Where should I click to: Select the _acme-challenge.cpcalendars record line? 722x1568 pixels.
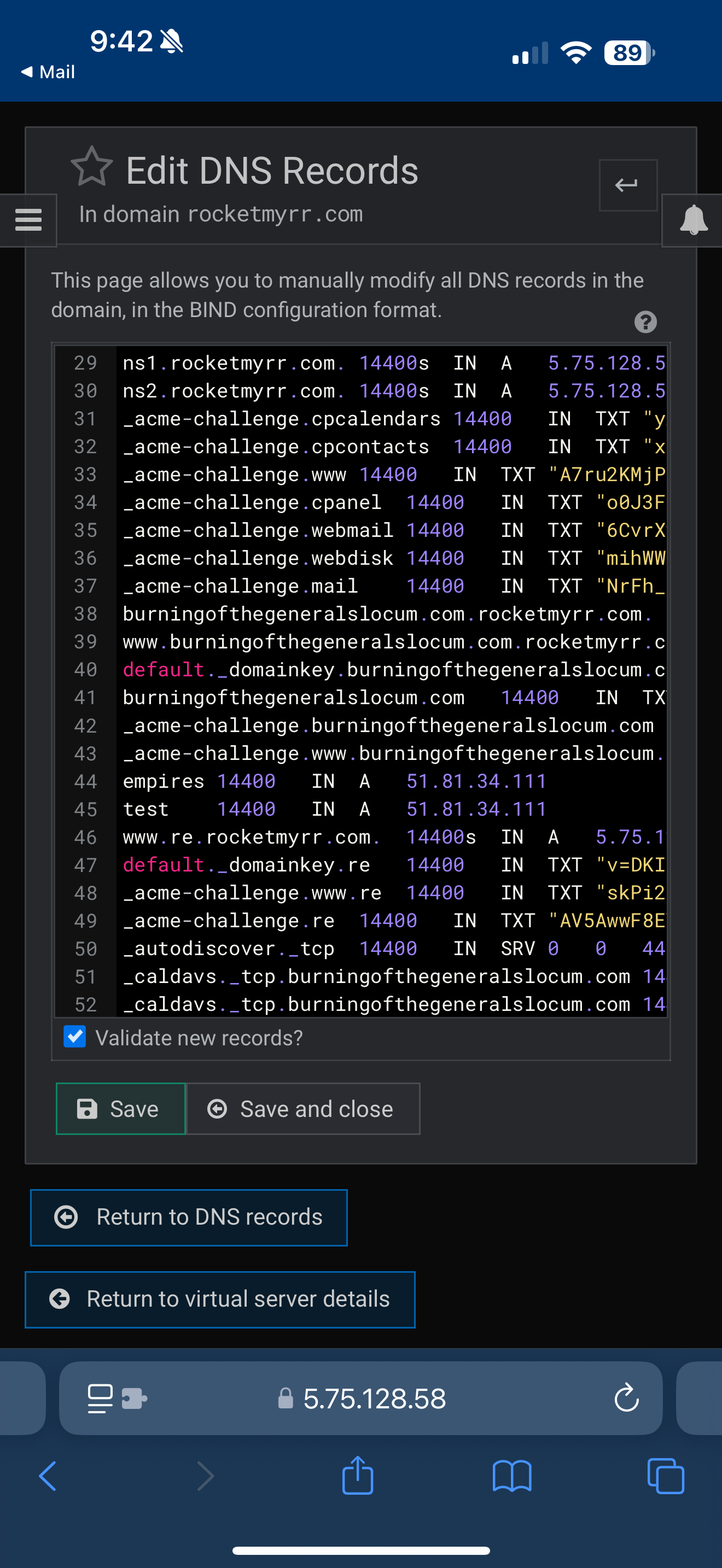[393, 419]
